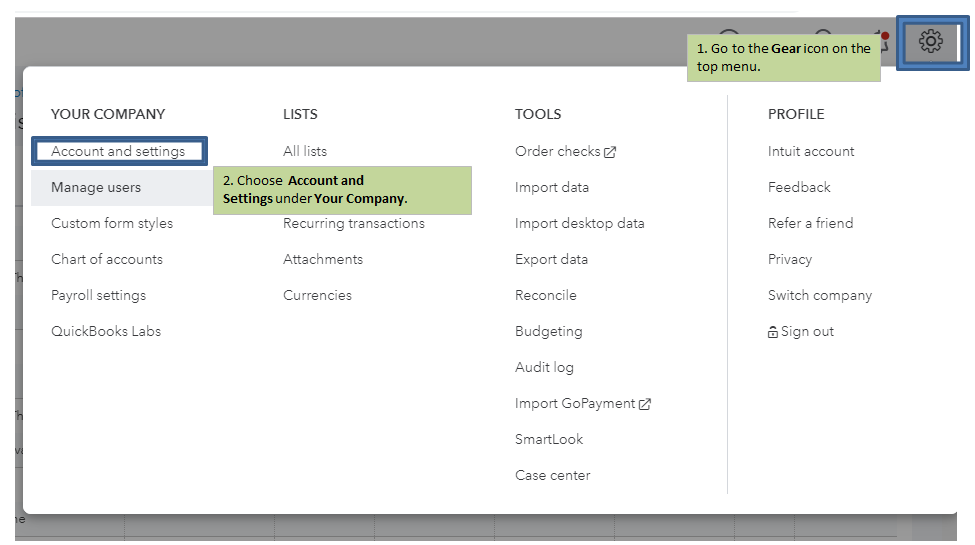The width and height of the screenshot is (975, 545).
Task: Open Reconcile tool
Action: coord(546,295)
